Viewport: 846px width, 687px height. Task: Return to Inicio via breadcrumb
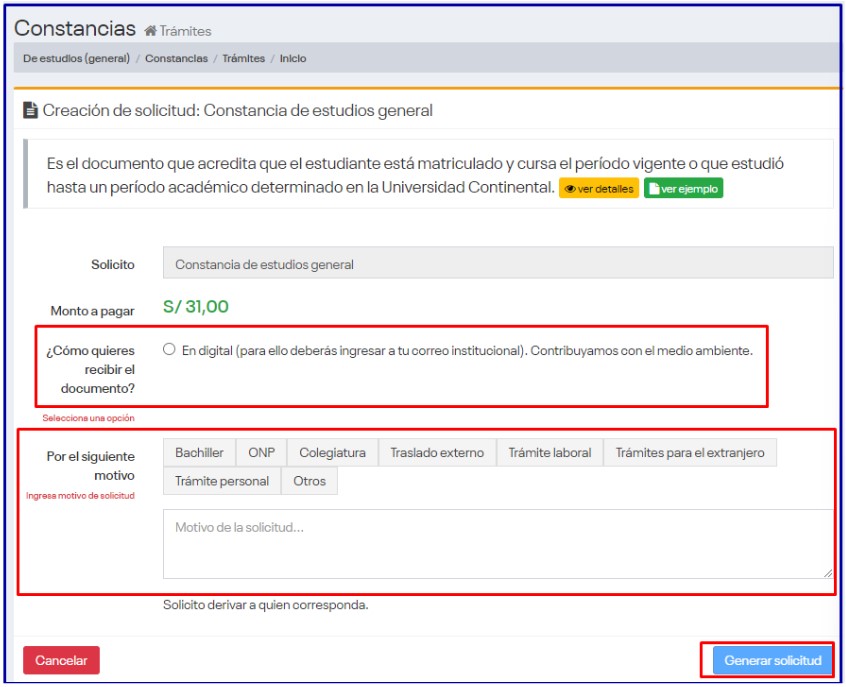[293, 59]
